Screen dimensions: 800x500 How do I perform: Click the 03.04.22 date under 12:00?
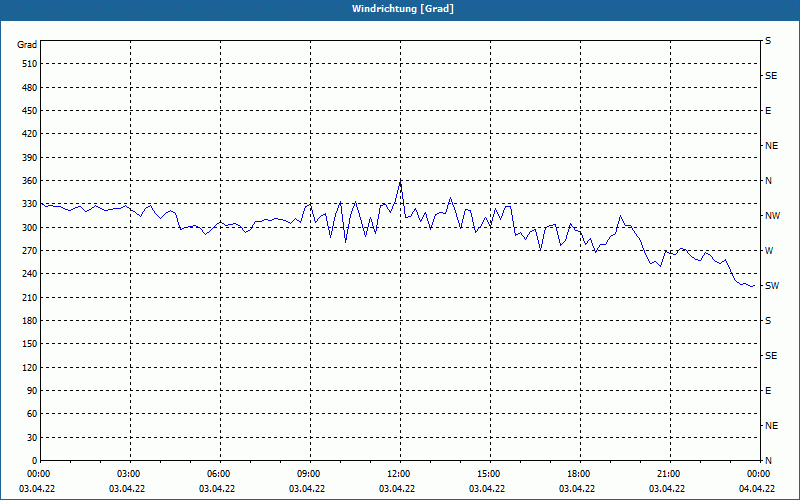coord(397,489)
